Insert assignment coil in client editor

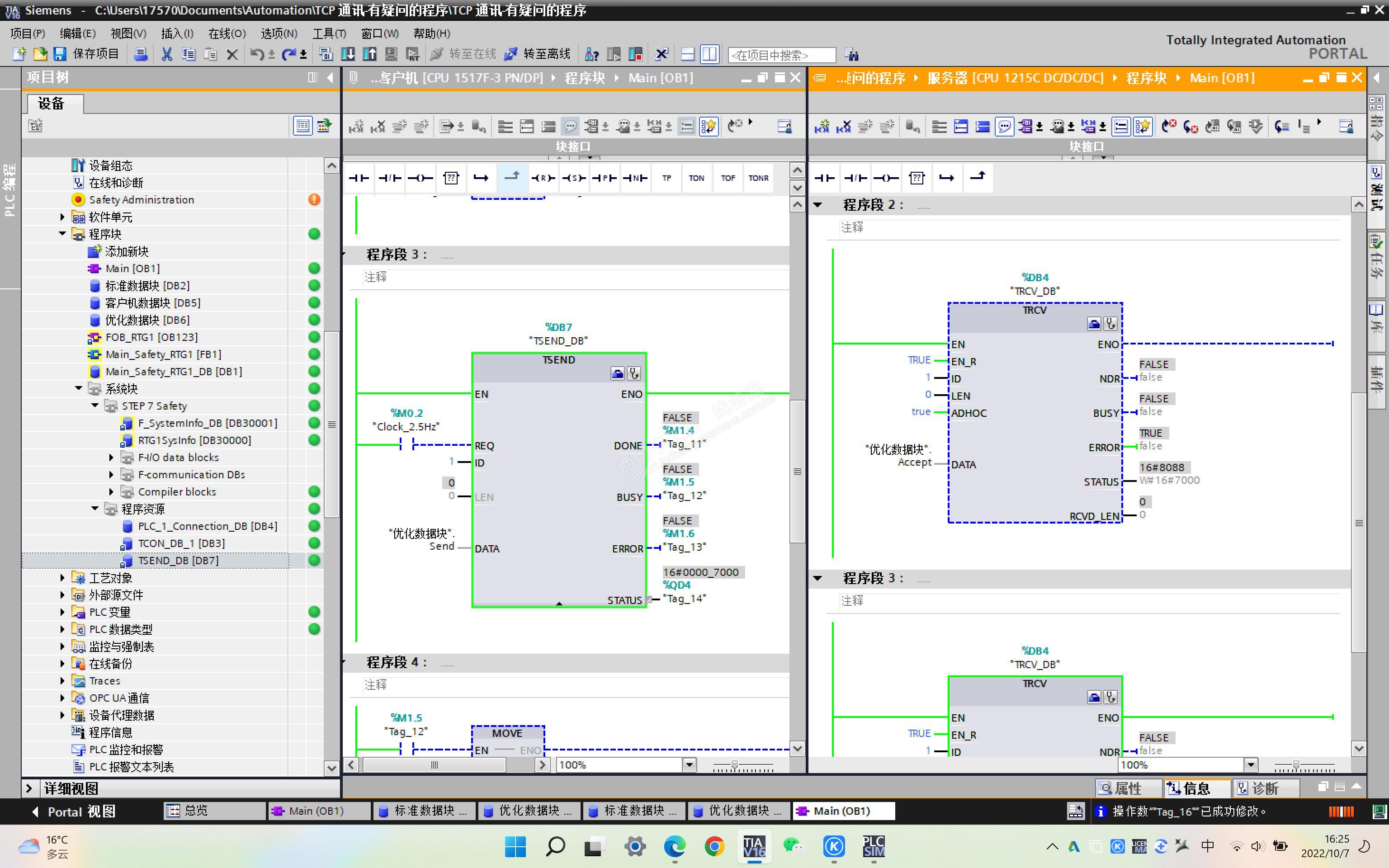pyautogui.click(x=420, y=178)
